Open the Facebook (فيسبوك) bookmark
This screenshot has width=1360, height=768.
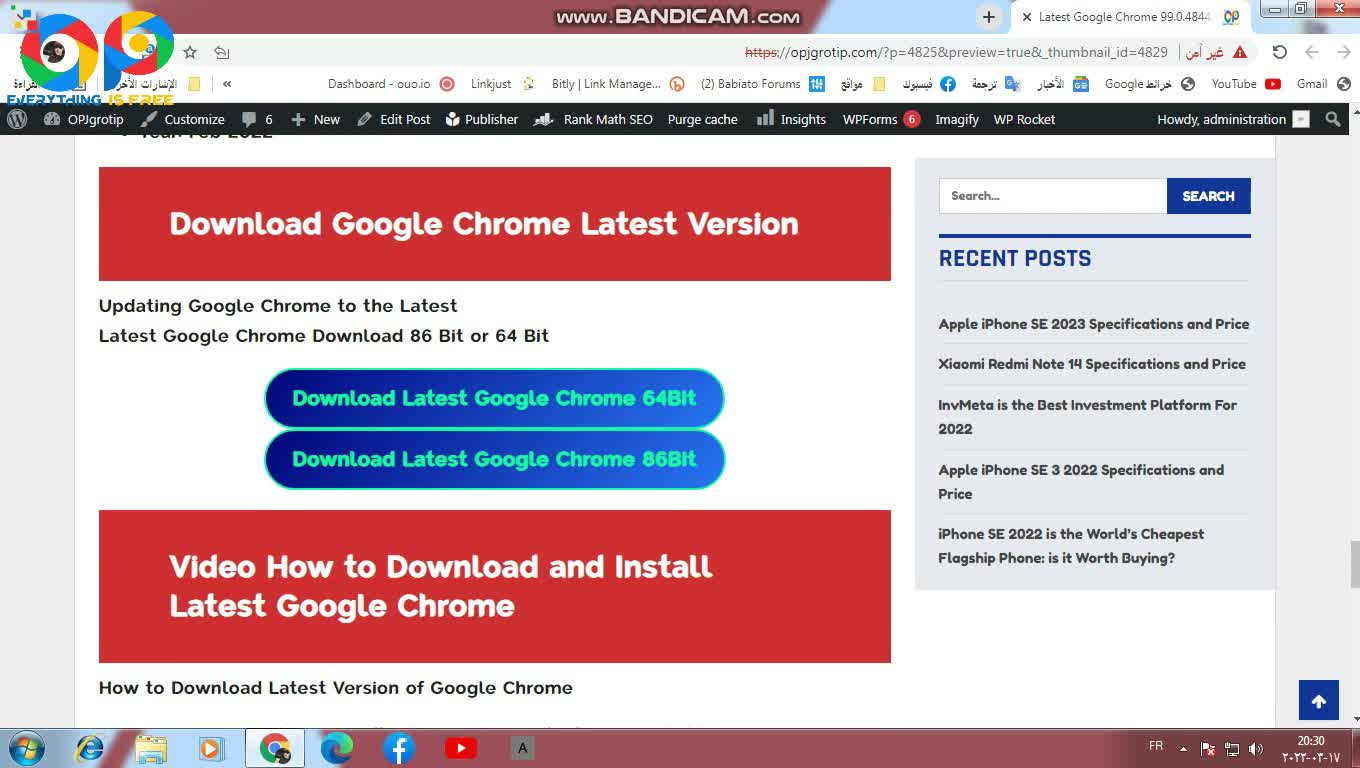coord(929,84)
